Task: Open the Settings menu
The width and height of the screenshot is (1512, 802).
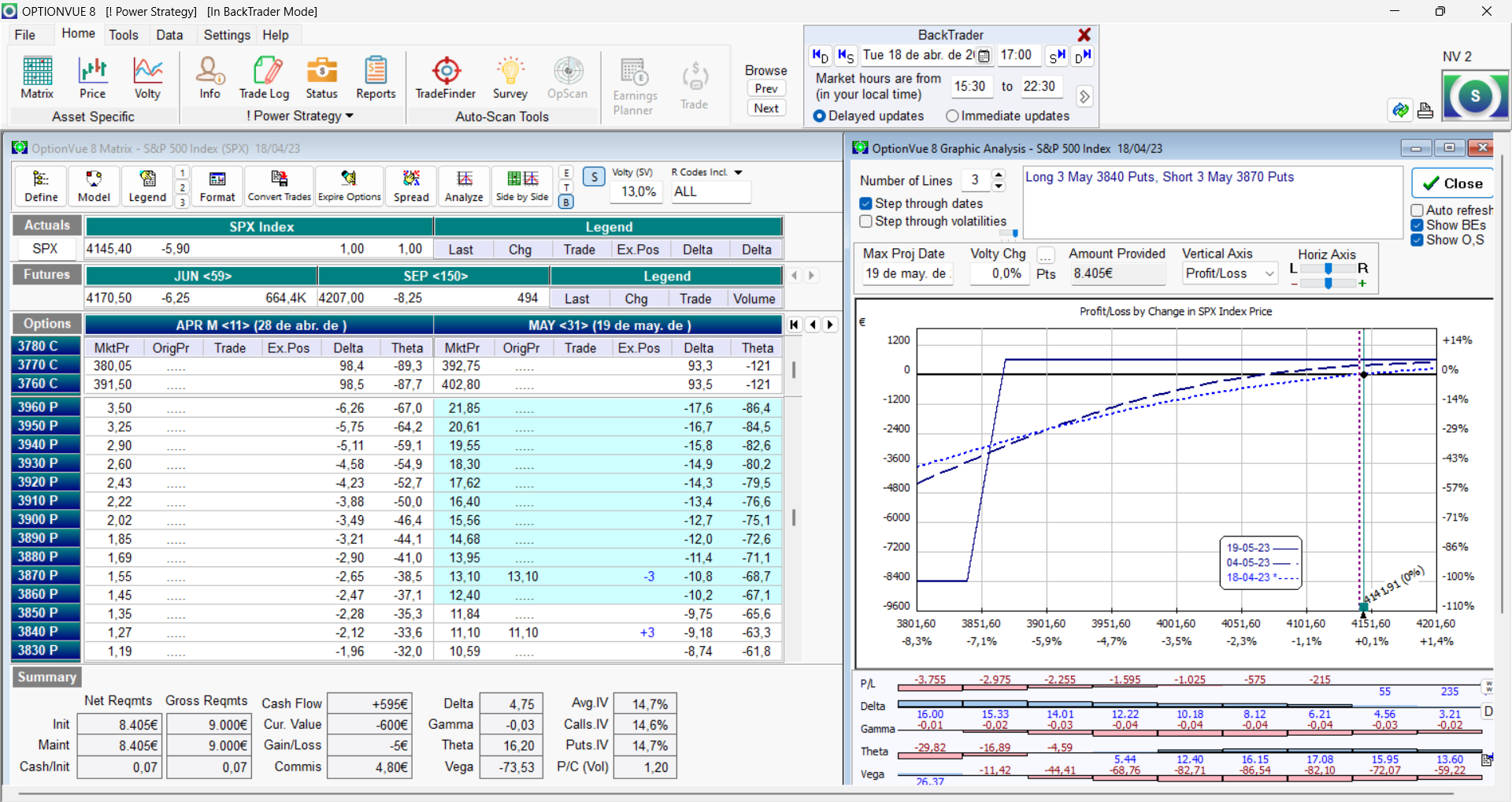Action: pos(227,35)
